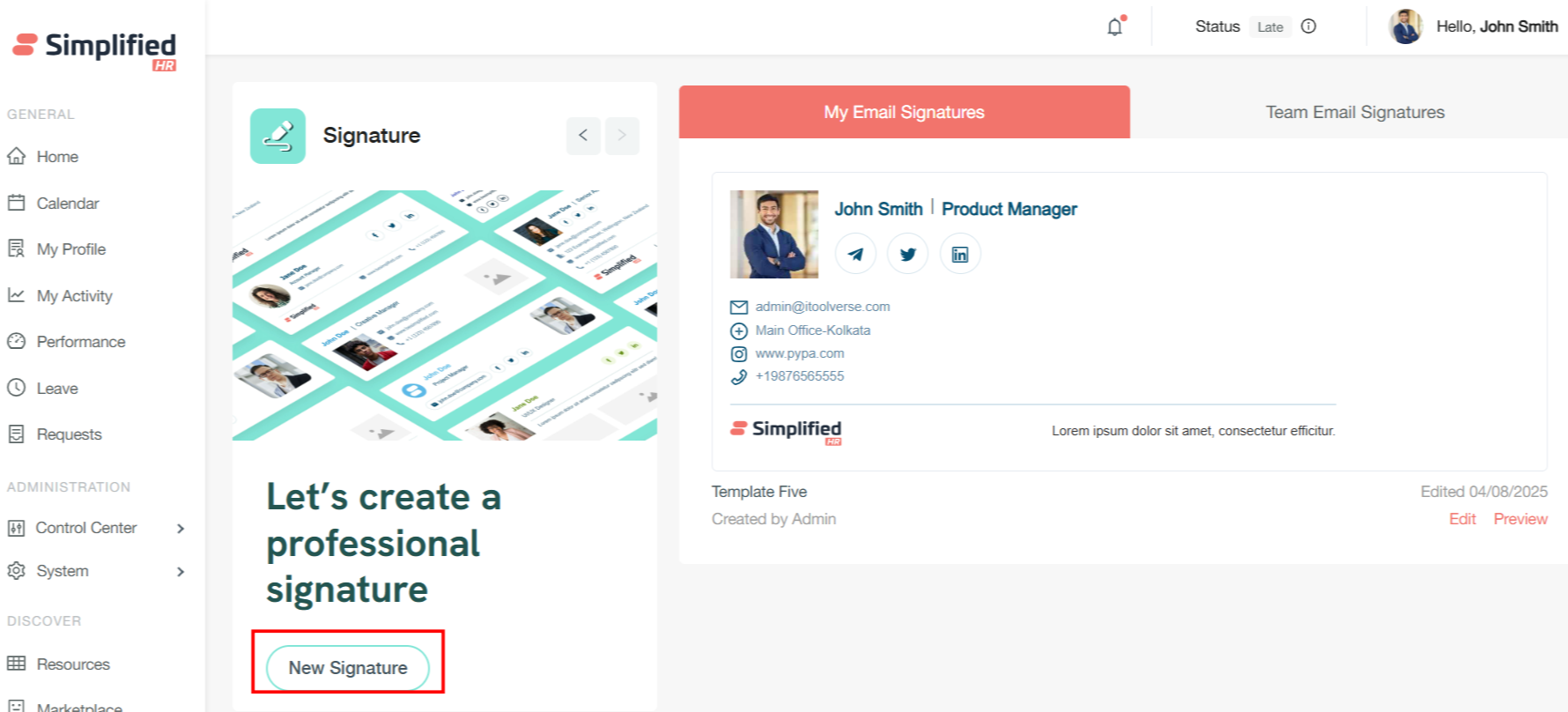Expand the System submenu arrow
This screenshot has width=1568, height=712.
180,572
